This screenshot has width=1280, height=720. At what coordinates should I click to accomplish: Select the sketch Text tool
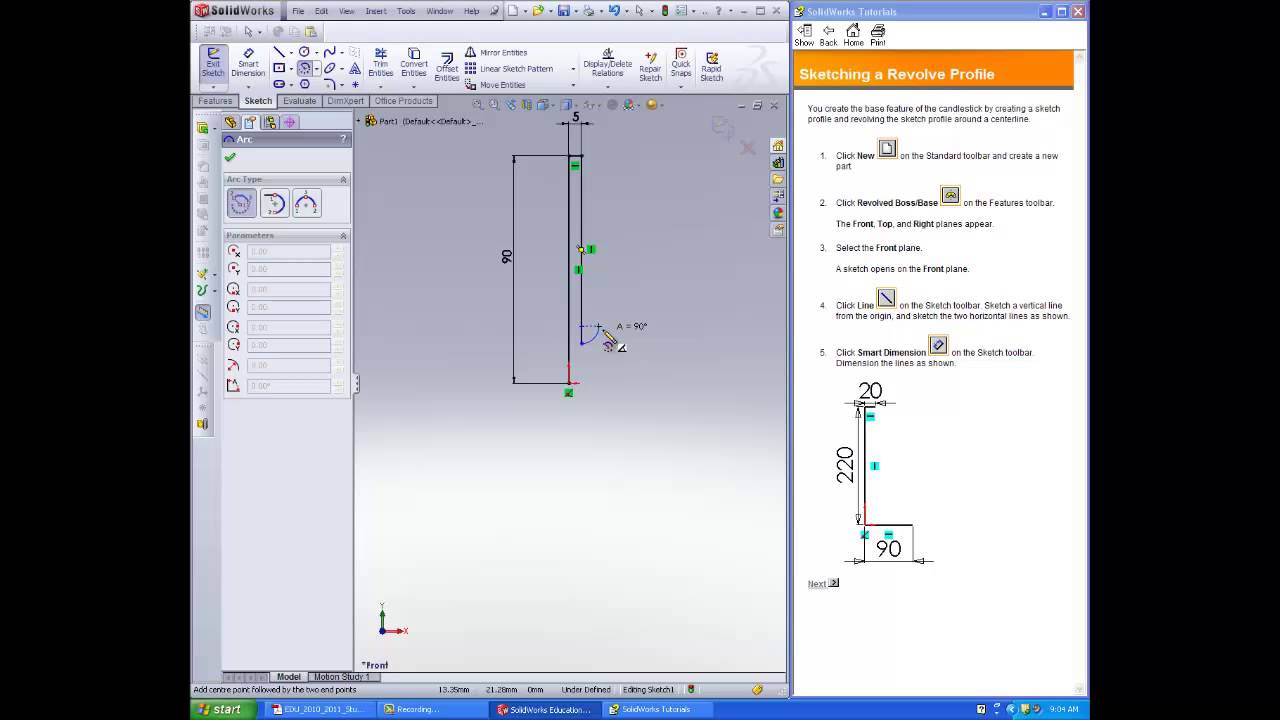click(355, 68)
